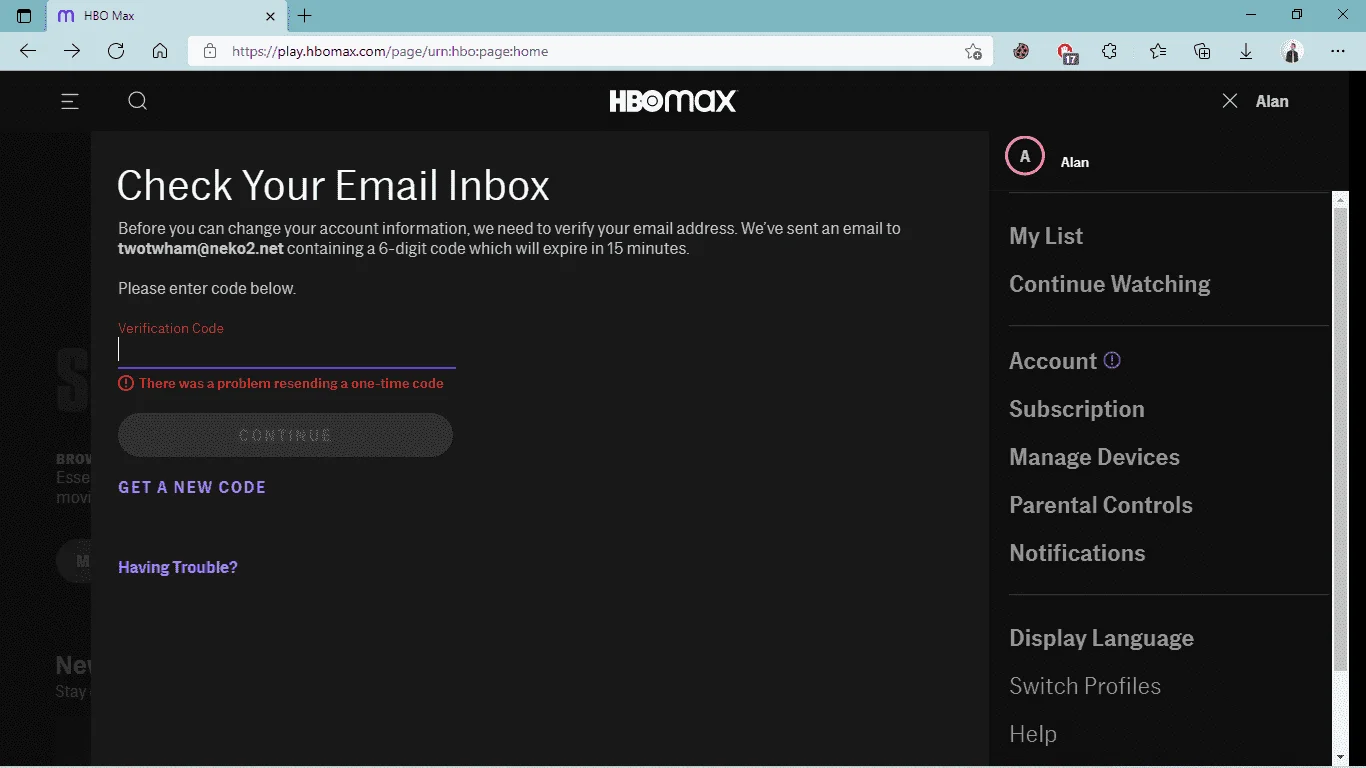Go back to the previous page
Image resolution: width=1366 pixels, height=768 pixels.
click(x=28, y=51)
